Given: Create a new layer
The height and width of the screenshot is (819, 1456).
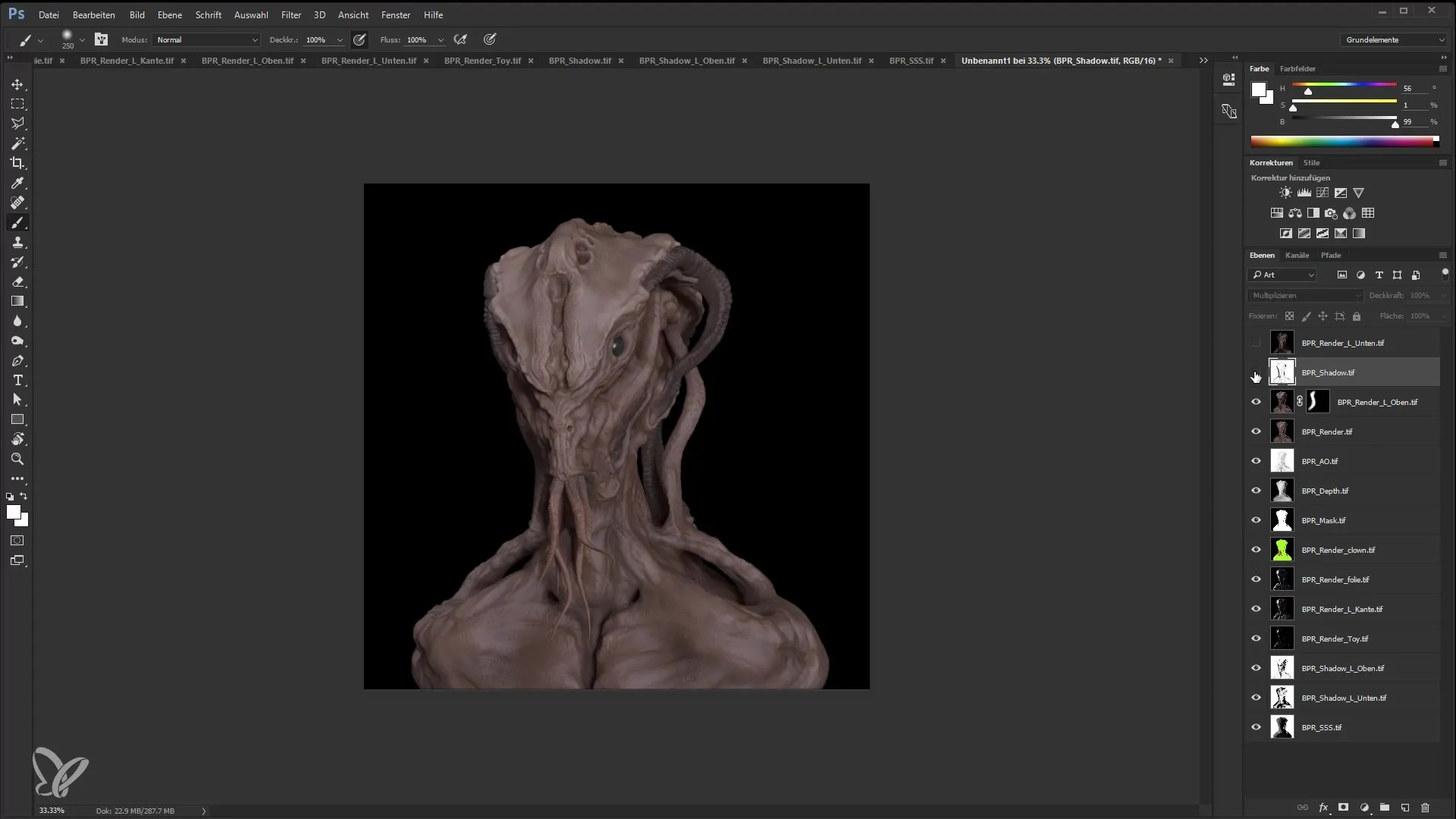Looking at the screenshot, I should point(1404,808).
